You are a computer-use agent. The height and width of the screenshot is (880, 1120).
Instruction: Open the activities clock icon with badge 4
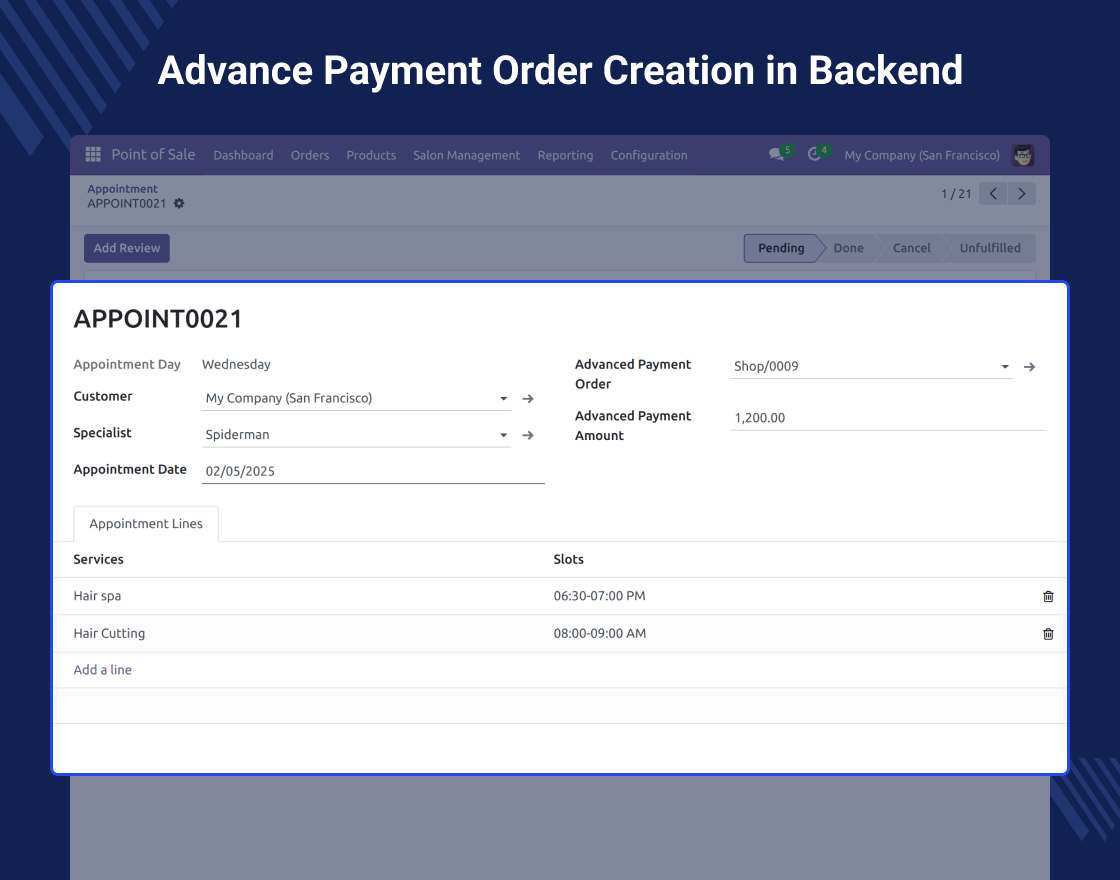click(814, 154)
